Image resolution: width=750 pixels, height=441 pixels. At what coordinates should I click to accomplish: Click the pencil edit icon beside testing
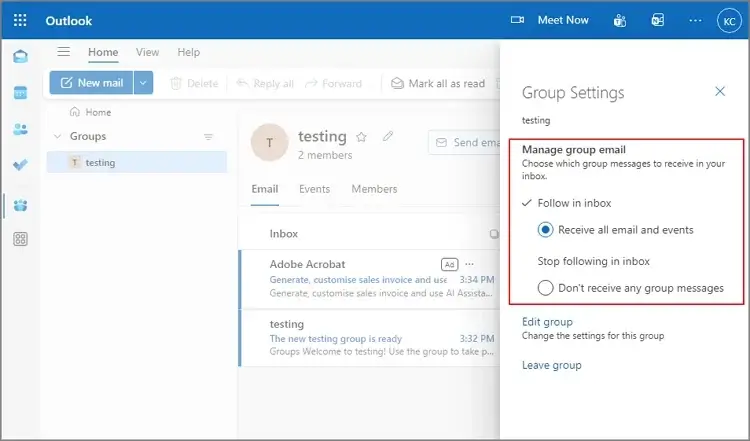[x=388, y=137]
